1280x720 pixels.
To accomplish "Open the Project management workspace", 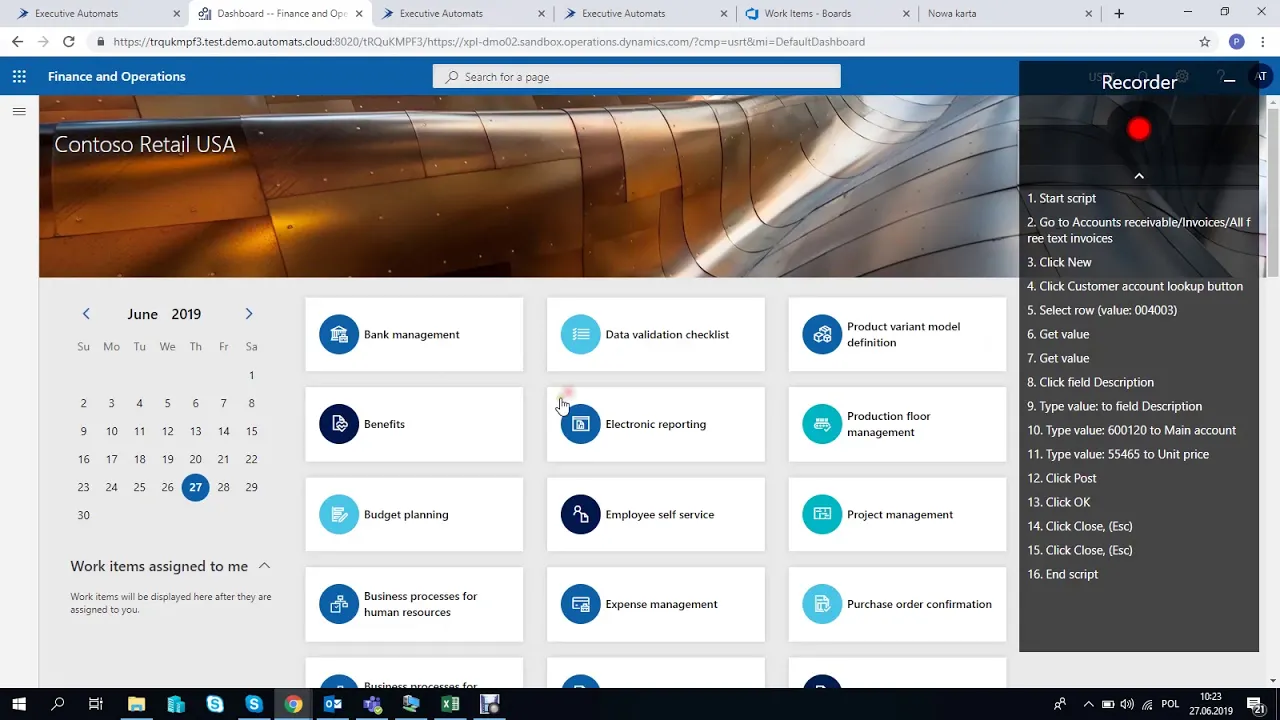I will pos(899,514).
